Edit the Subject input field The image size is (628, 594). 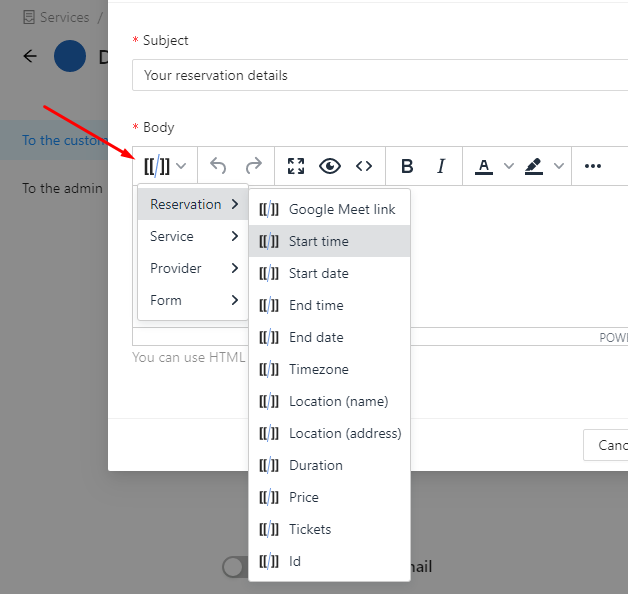(380, 75)
